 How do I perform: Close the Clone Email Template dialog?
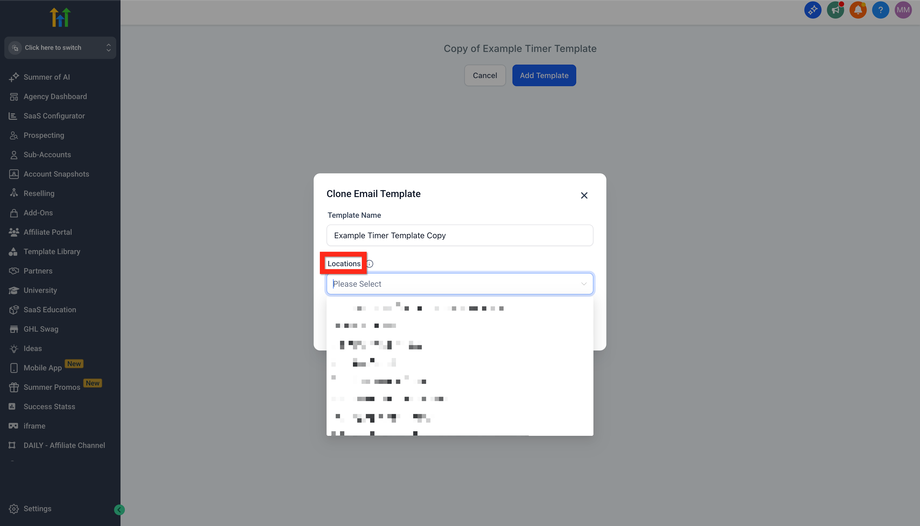(584, 196)
